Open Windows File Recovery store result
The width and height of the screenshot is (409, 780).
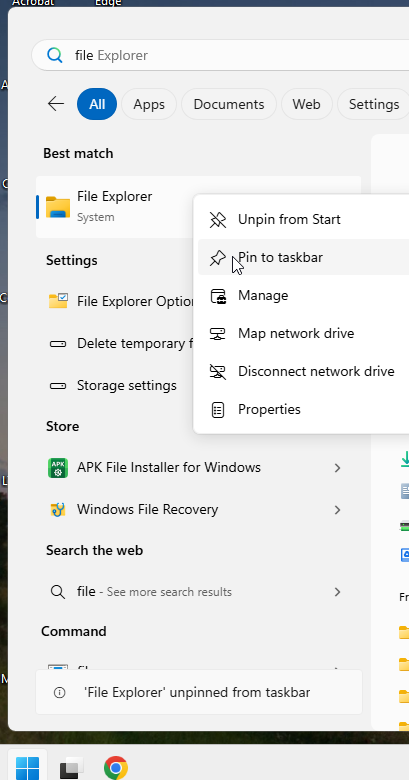coord(199,509)
